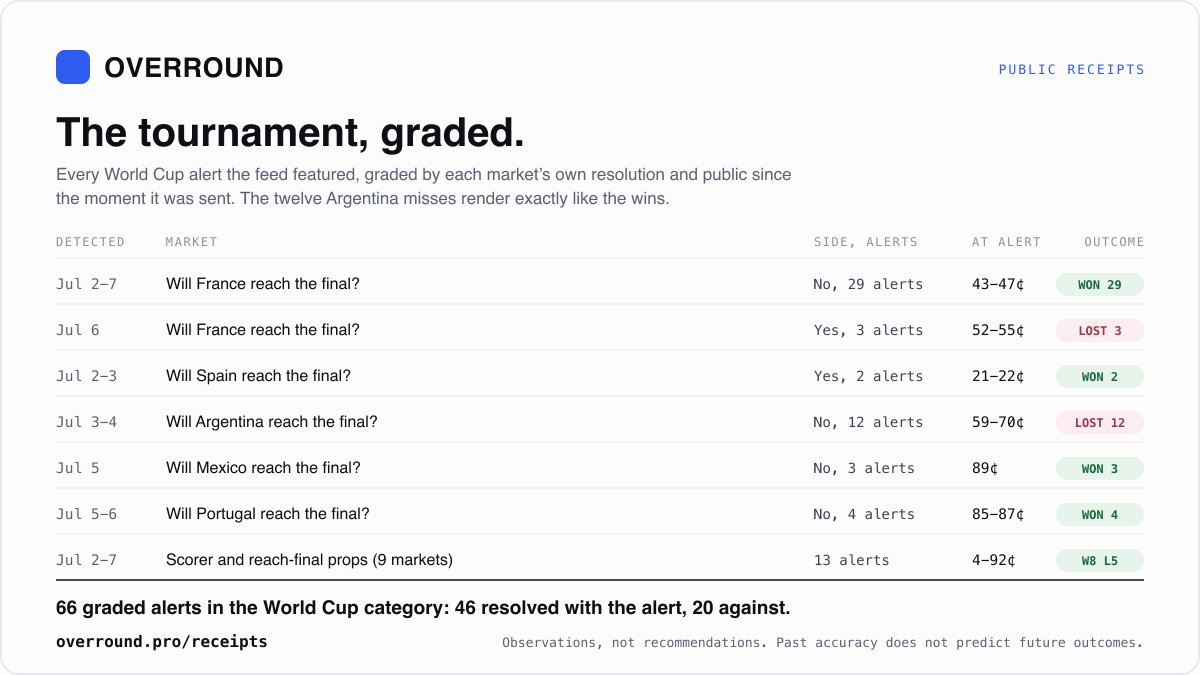This screenshot has height=675, width=1200.
Task: Click the 89¢ price cell
Action: [985, 468]
